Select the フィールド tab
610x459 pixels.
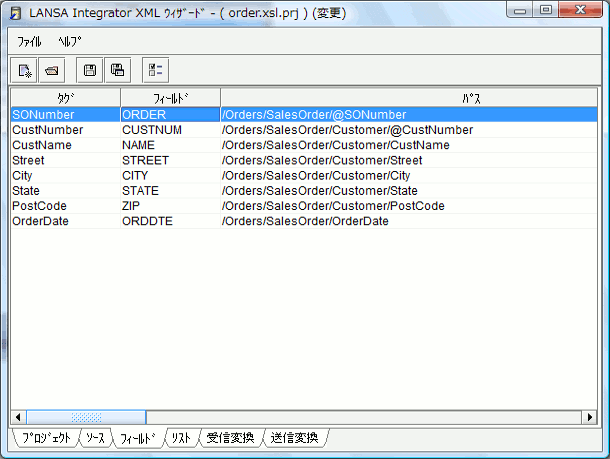point(138,438)
